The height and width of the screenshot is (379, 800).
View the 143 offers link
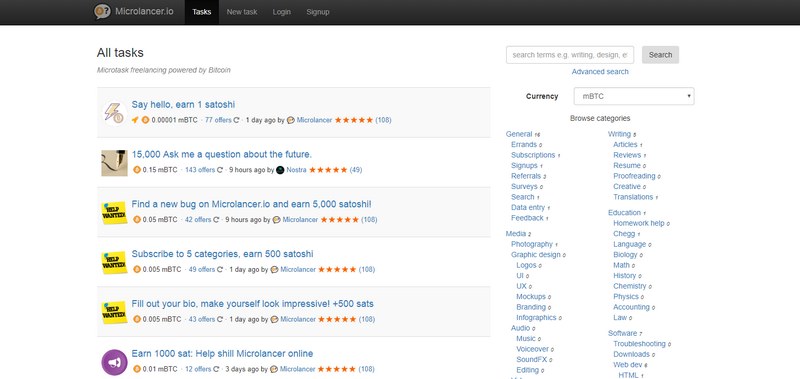pos(200,170)
